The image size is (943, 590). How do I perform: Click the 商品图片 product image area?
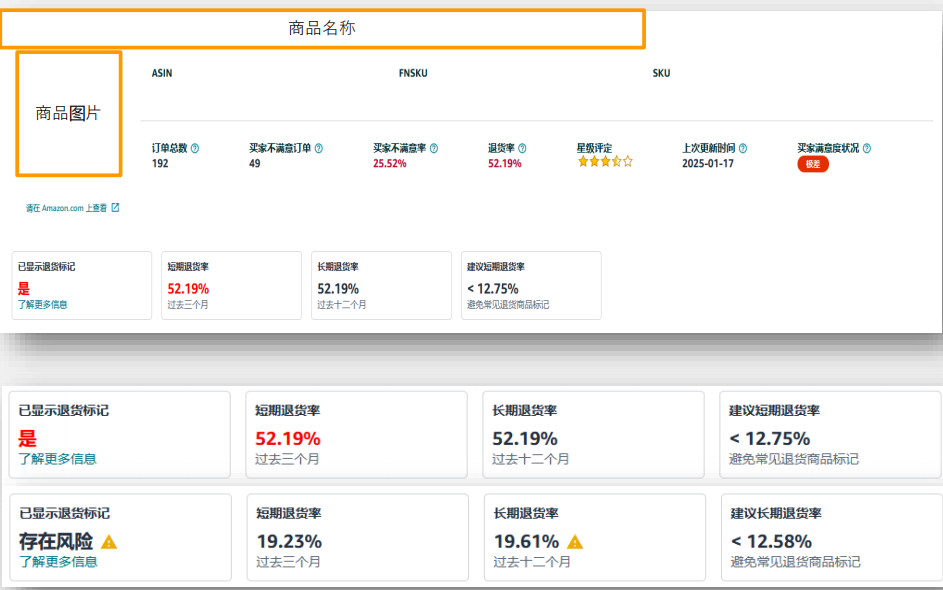coord(68,113)
